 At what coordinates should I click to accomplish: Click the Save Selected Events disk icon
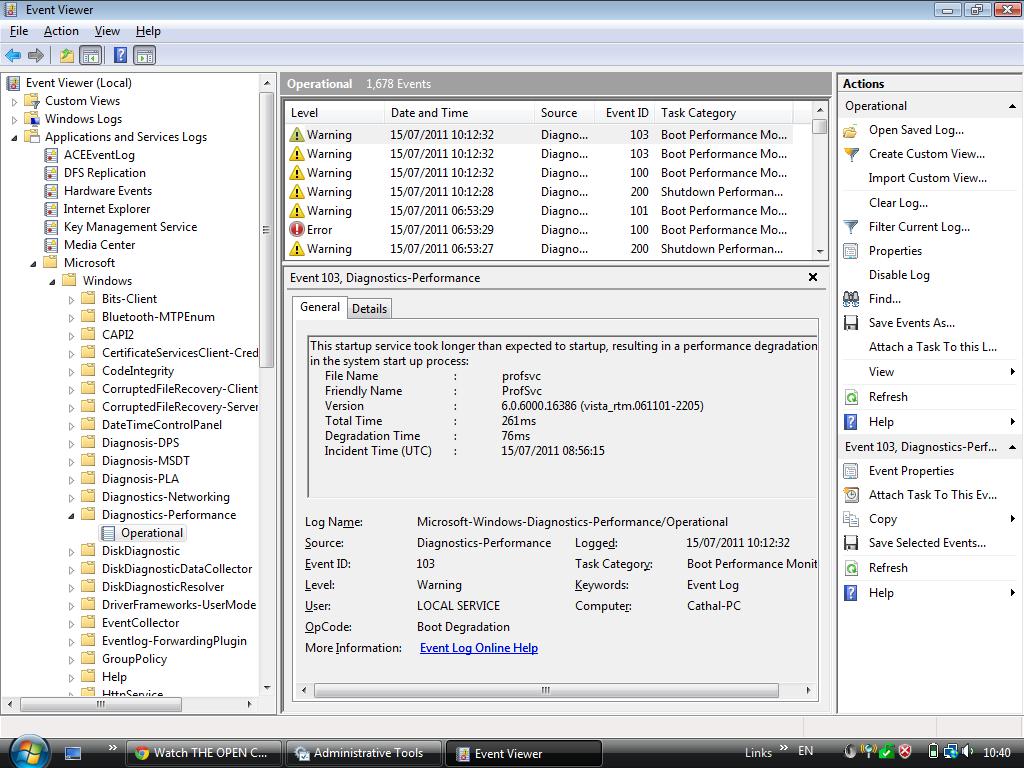(850, 543)
